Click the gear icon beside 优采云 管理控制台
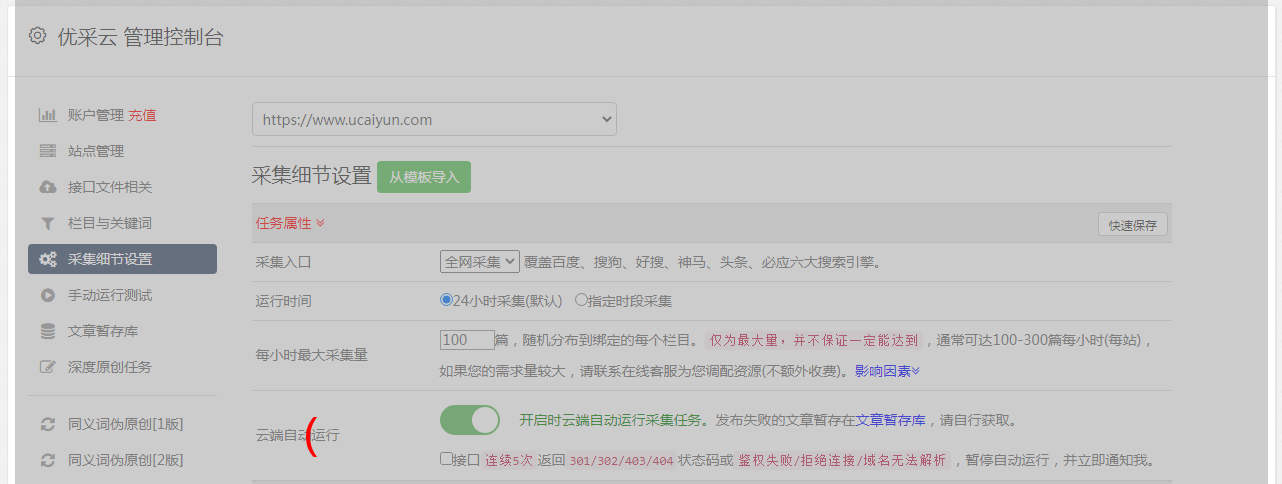Image resolution: width=1282 pixels, height=484 pixels. [x=37, y=36]
